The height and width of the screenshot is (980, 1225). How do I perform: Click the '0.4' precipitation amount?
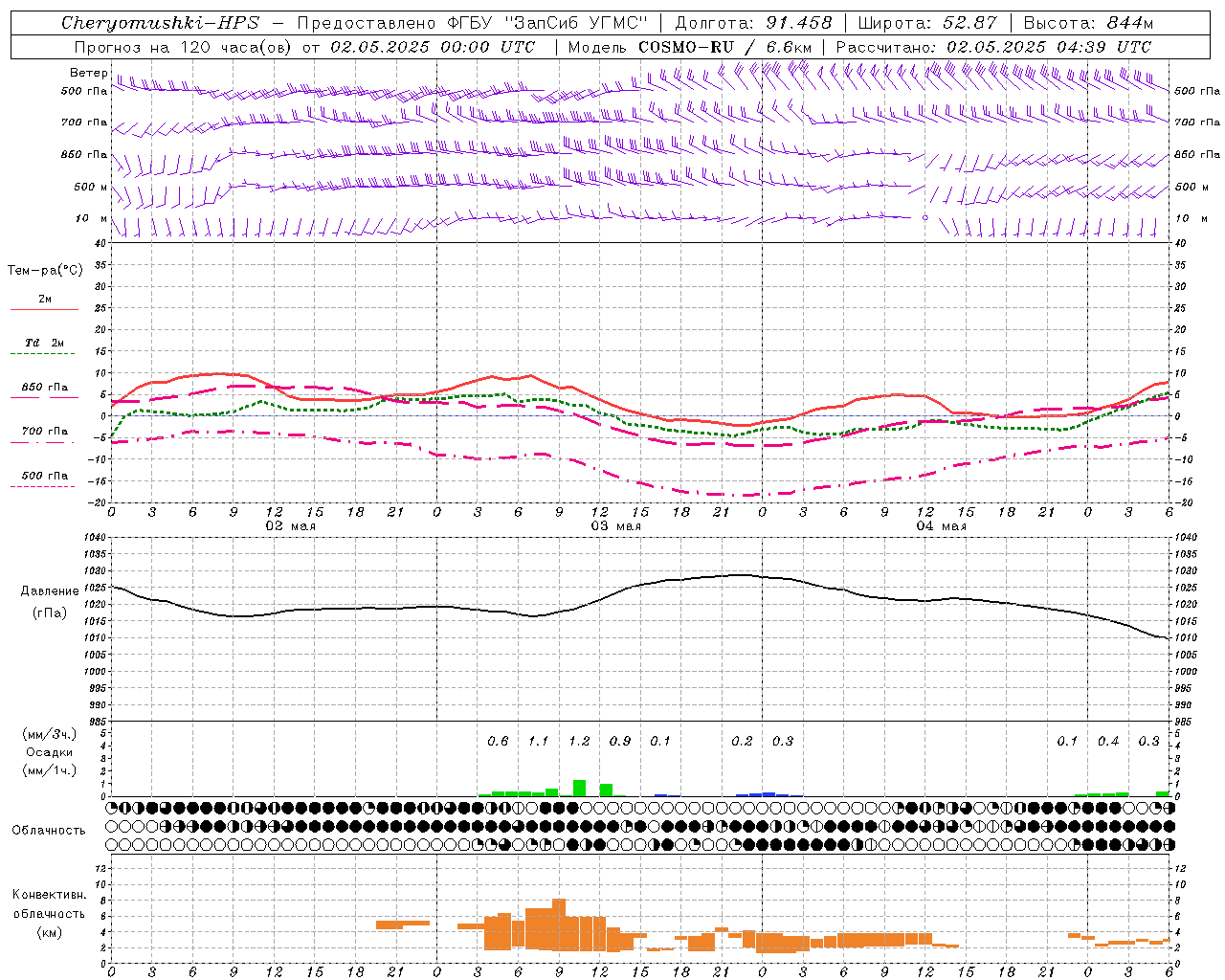coord(1108,742)
